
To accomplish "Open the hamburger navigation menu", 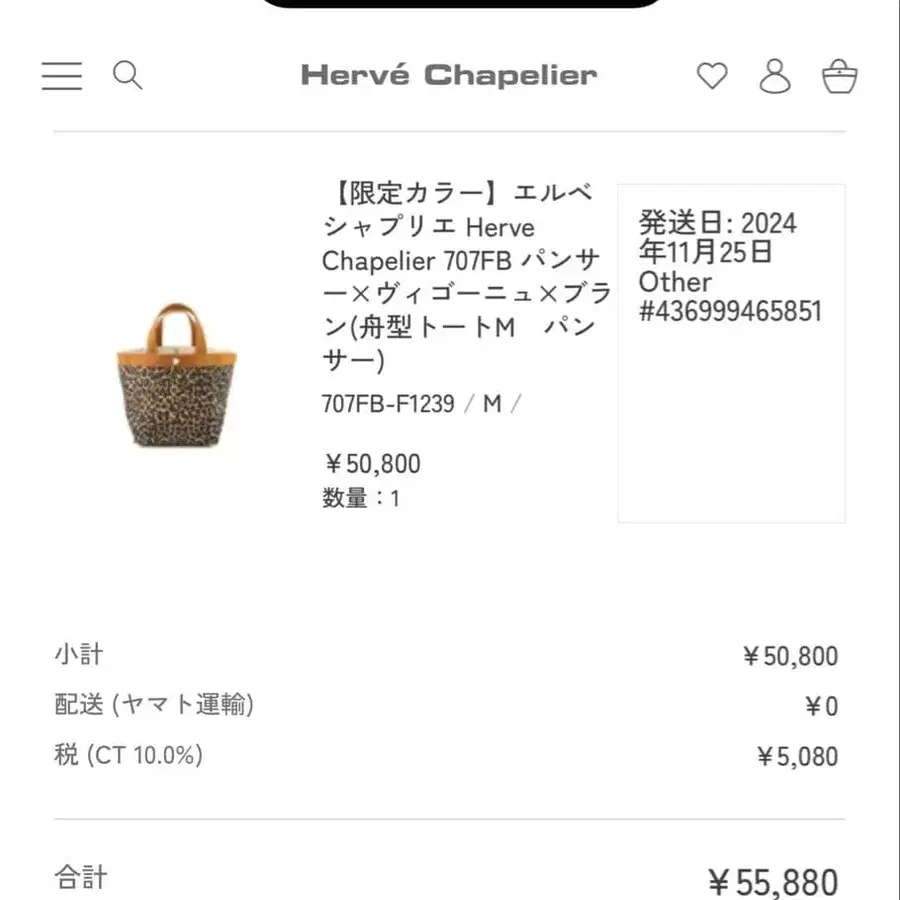I will click(x=61, y=76).
